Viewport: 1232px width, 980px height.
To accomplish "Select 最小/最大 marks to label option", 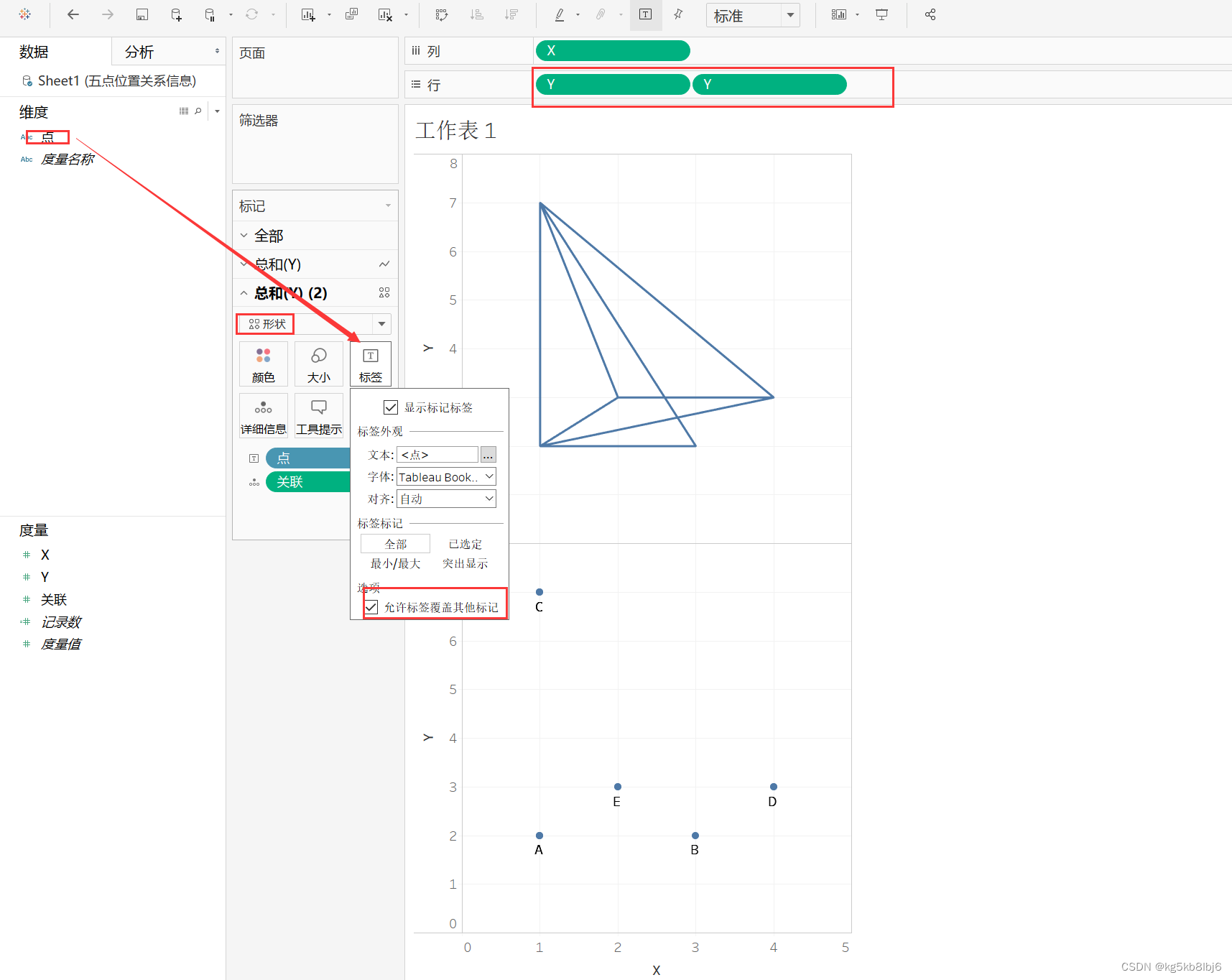I will (396, 563).
